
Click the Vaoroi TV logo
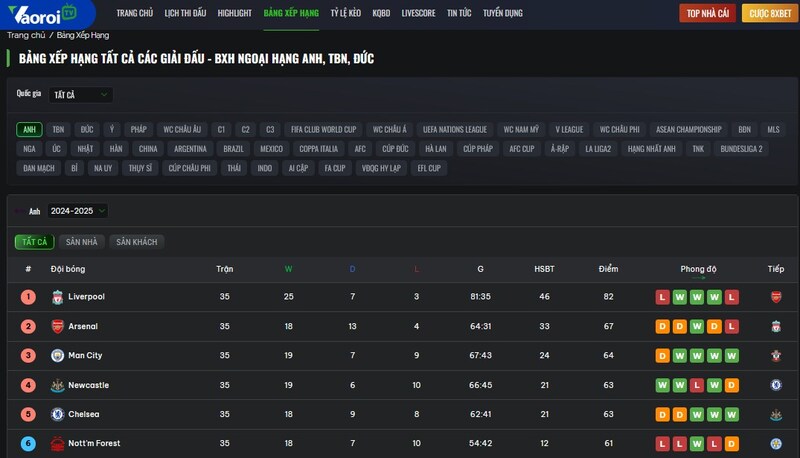pyautogui.click(x=43, y=14)
